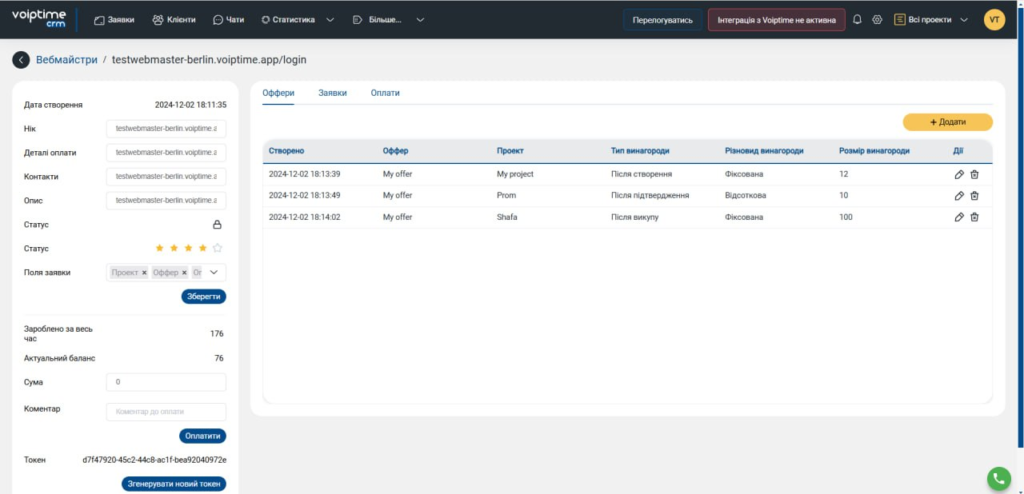Image resolution: width=1024 pixels, height=494 pixels.
Task: Focus the Коментар до оплати field
Action: [166, 412]
